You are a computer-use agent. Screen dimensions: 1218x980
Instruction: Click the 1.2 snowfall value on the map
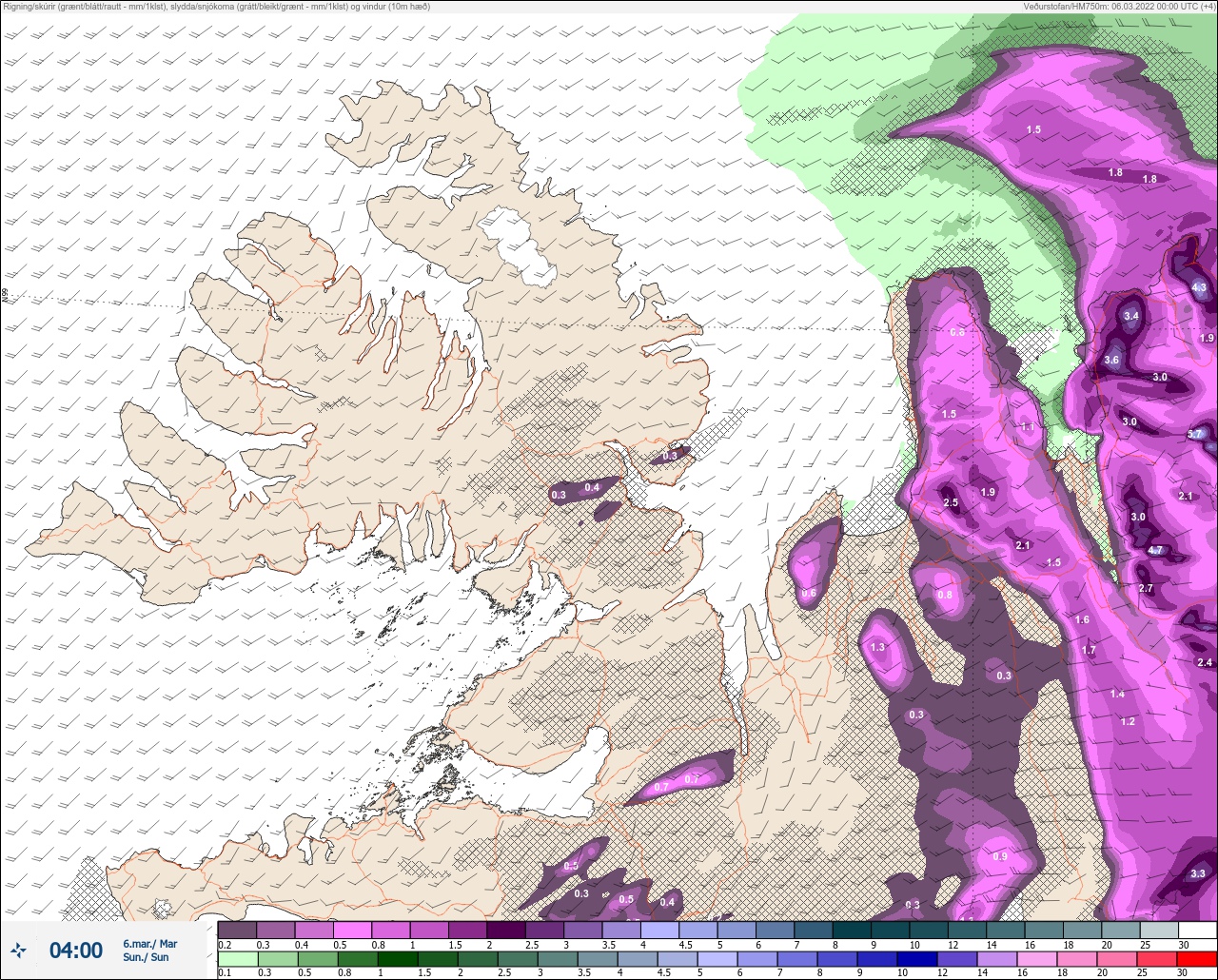(1128, 721)
